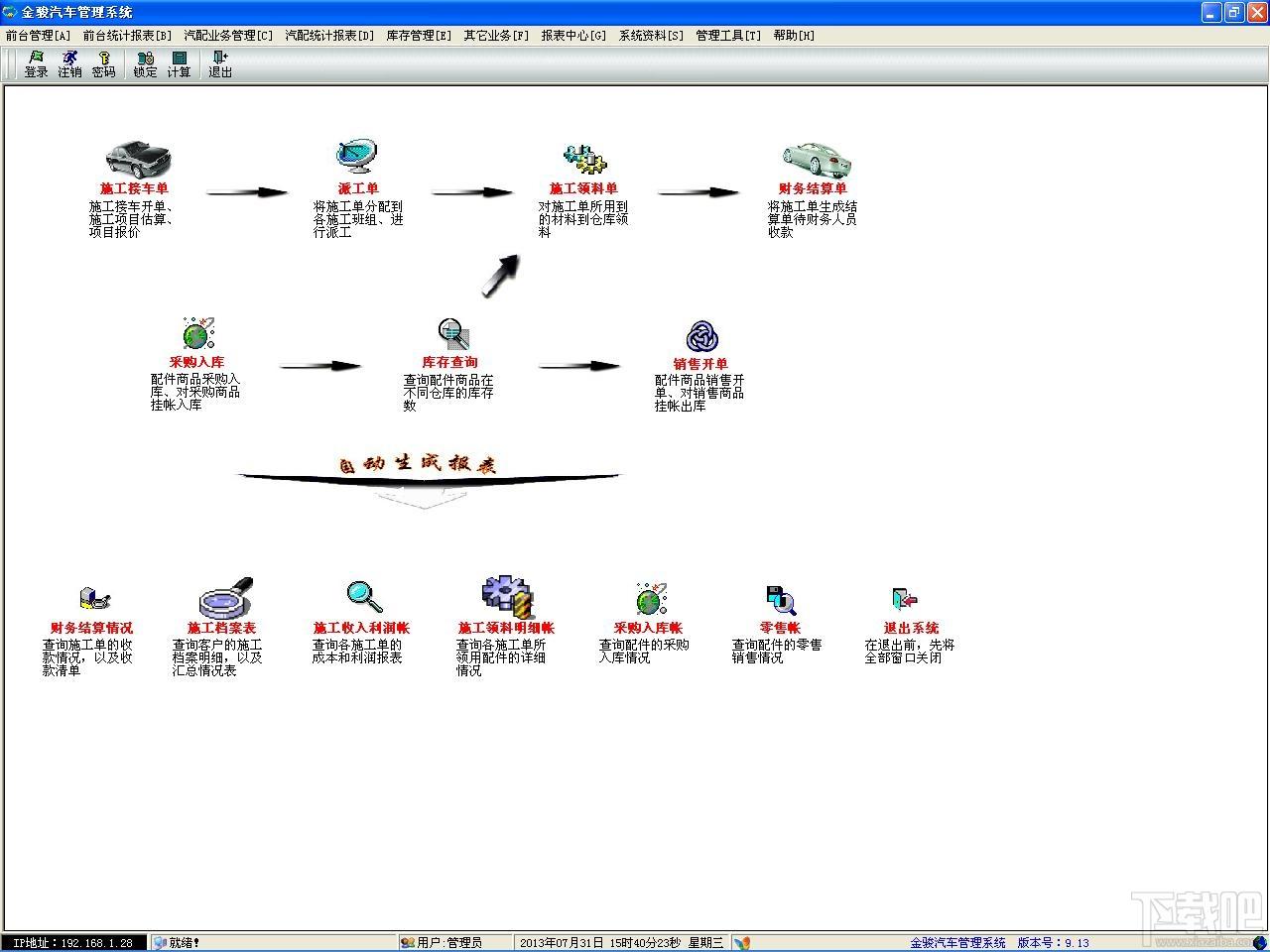Open the 计算 calculator toolbar icon

[179, 64]
